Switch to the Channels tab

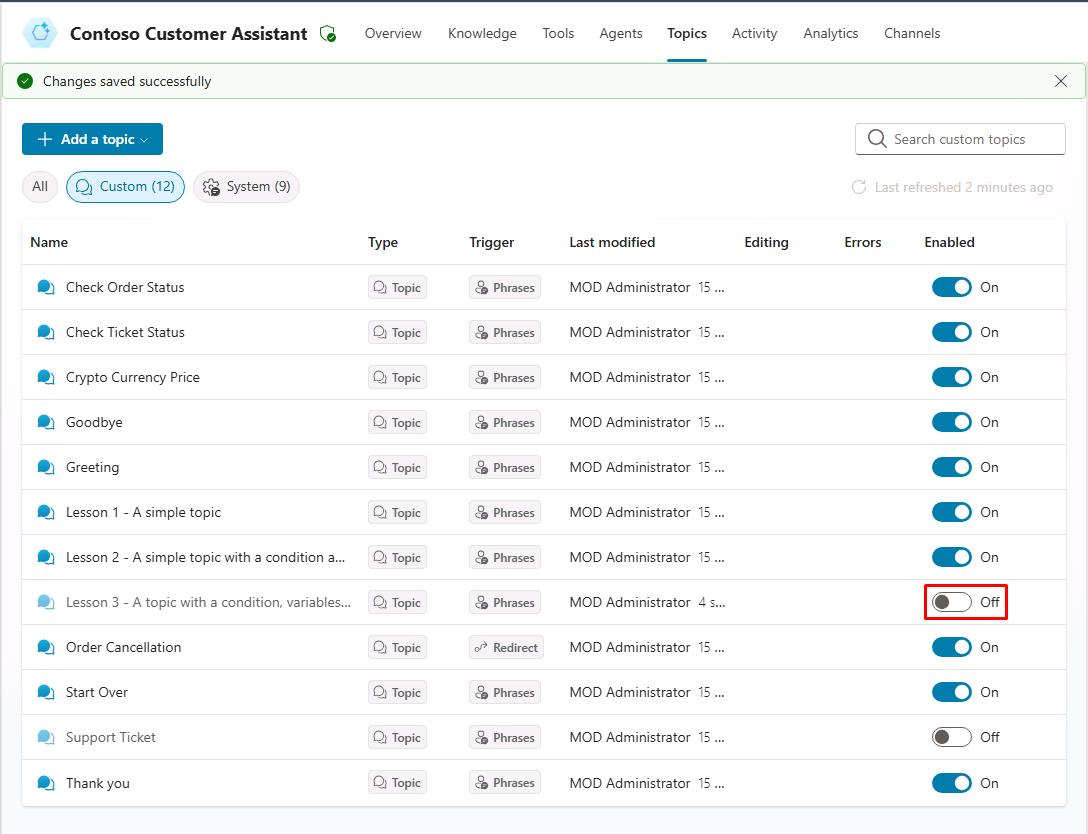912,33
